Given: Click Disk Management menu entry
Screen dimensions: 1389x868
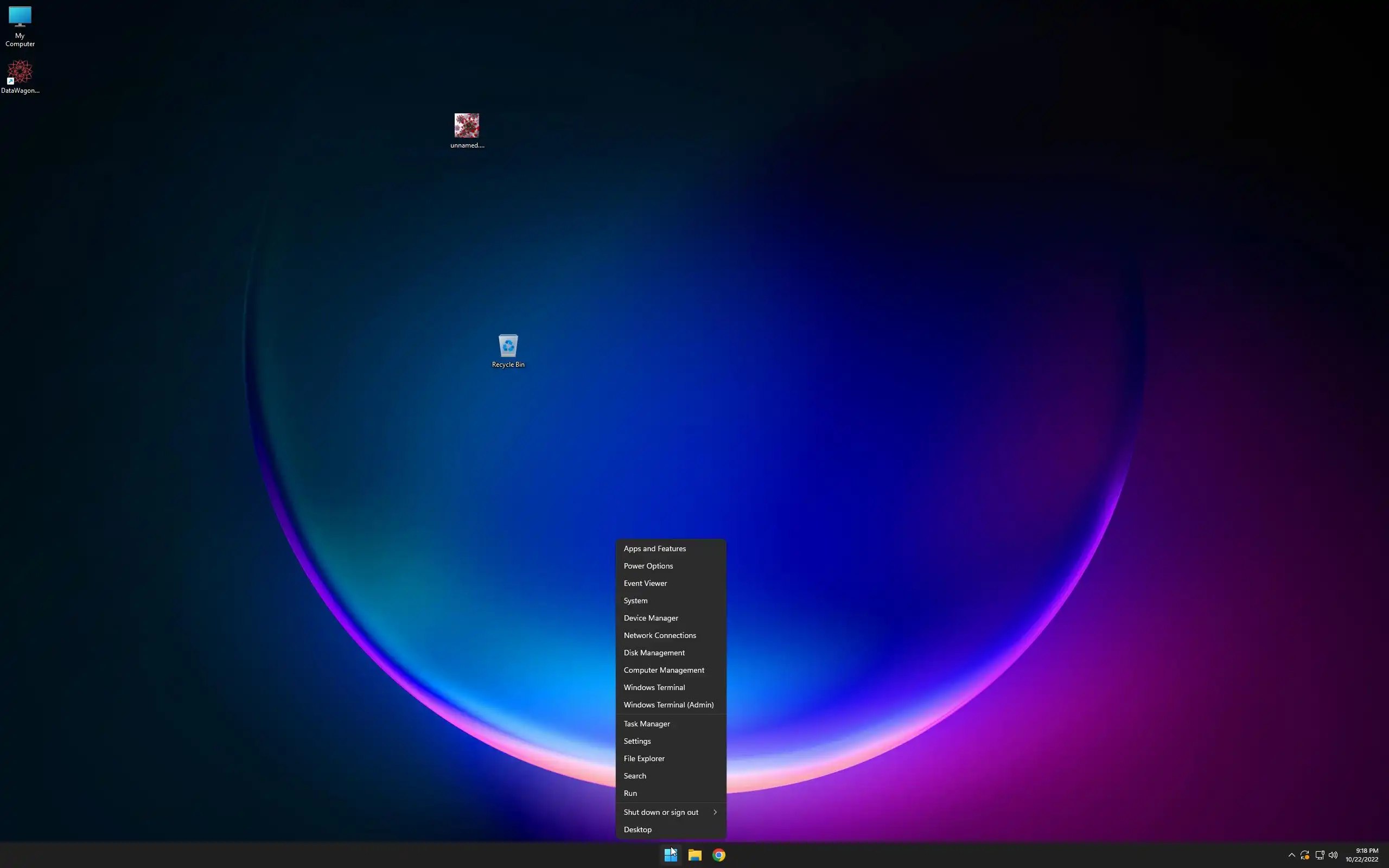Looking at the screenshot, I should [x=654, y=652].
